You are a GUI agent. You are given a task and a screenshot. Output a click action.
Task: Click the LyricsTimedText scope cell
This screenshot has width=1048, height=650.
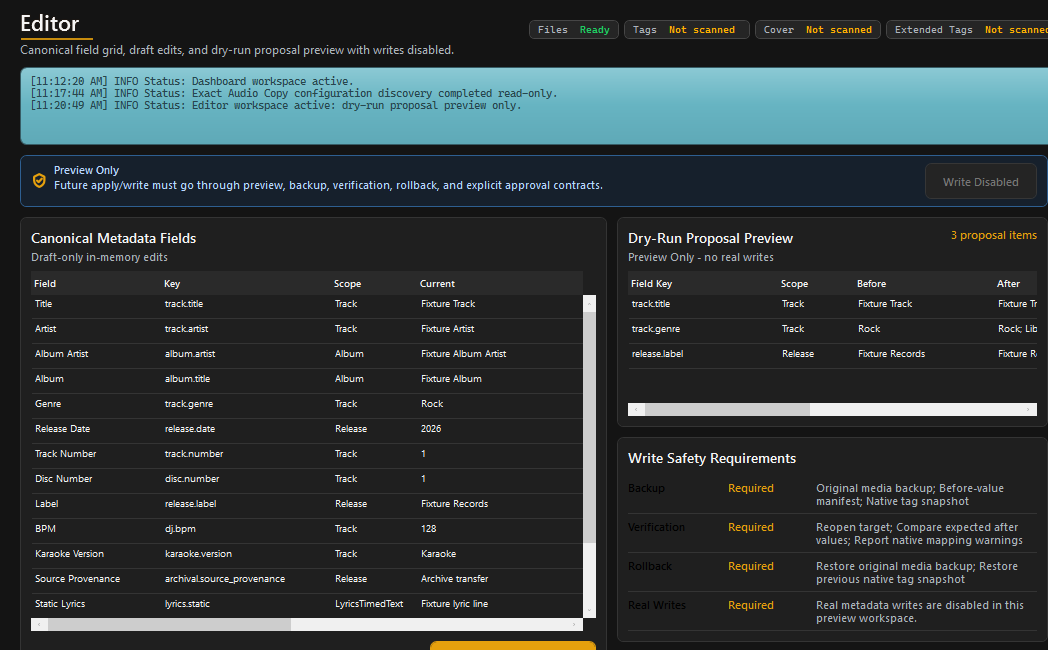(x=369, y=604)
